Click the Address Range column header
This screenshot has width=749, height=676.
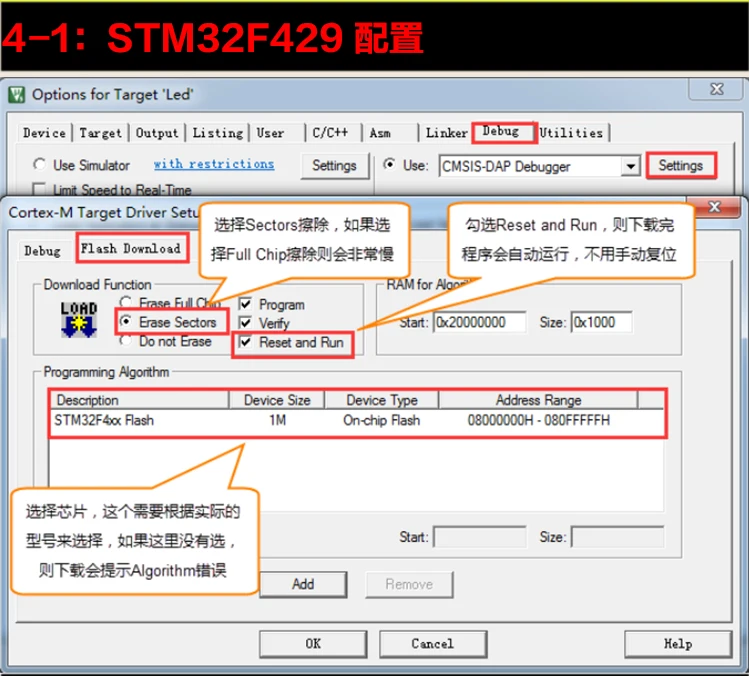[x=538, y=400]
